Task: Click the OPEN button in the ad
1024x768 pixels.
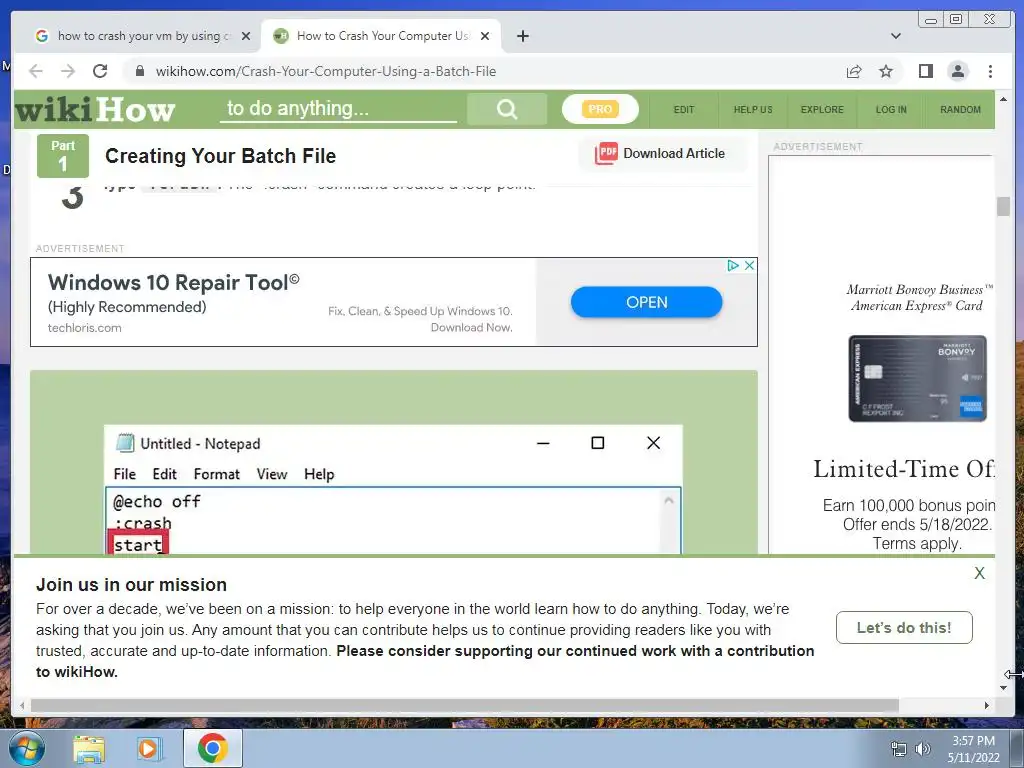Action: pyautogui.click(x=647, y=302)
